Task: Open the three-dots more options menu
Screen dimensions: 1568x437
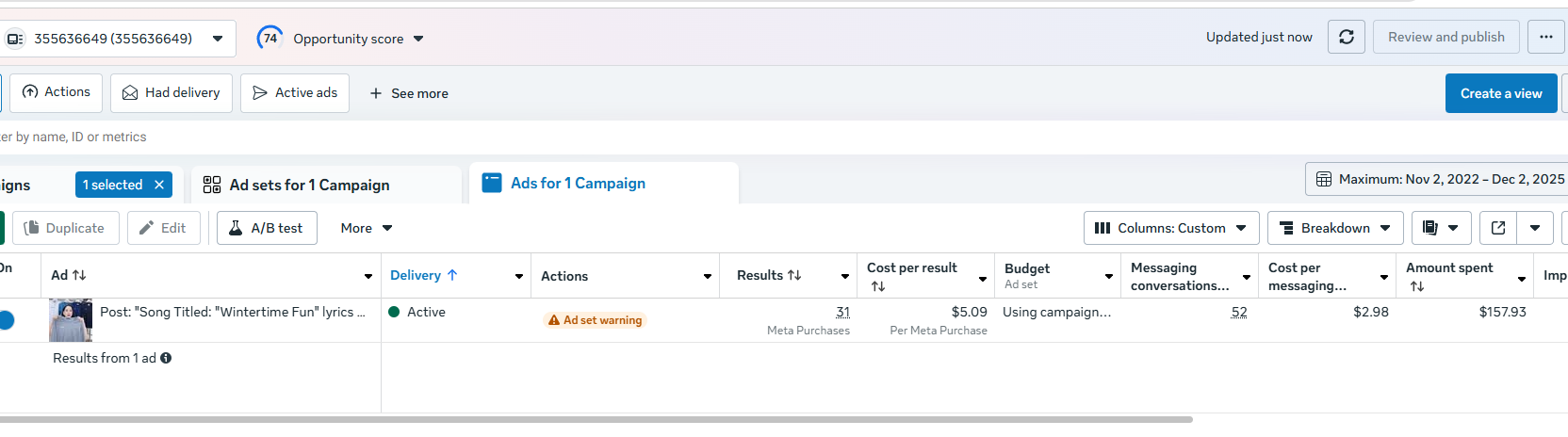Action: [1545, 38]
